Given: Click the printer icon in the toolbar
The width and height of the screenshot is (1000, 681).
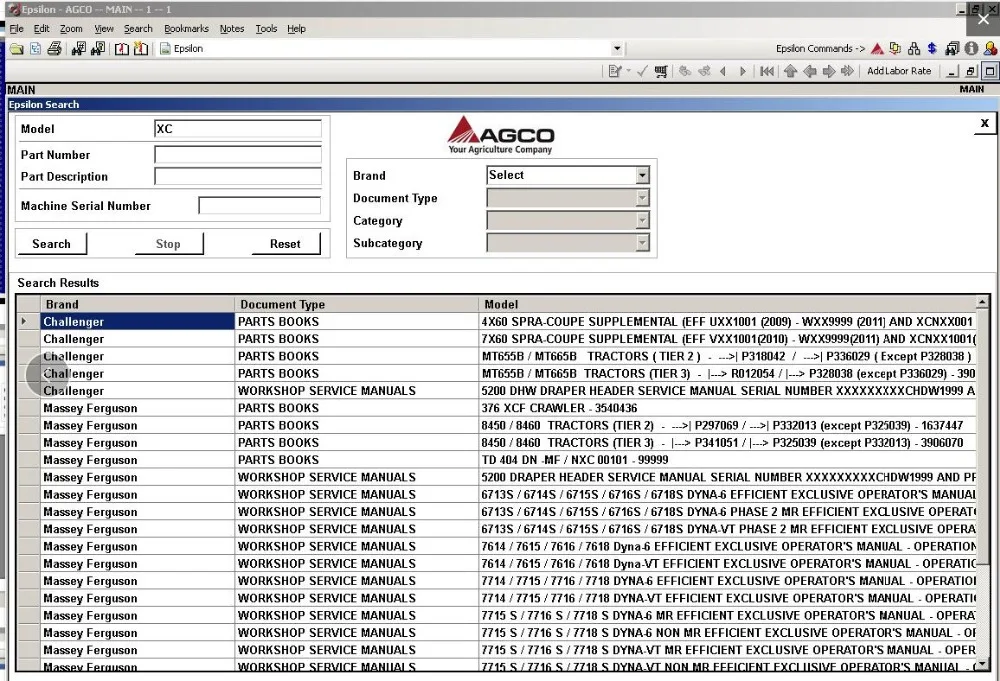Looking at the screenshot, I should 54,48.
